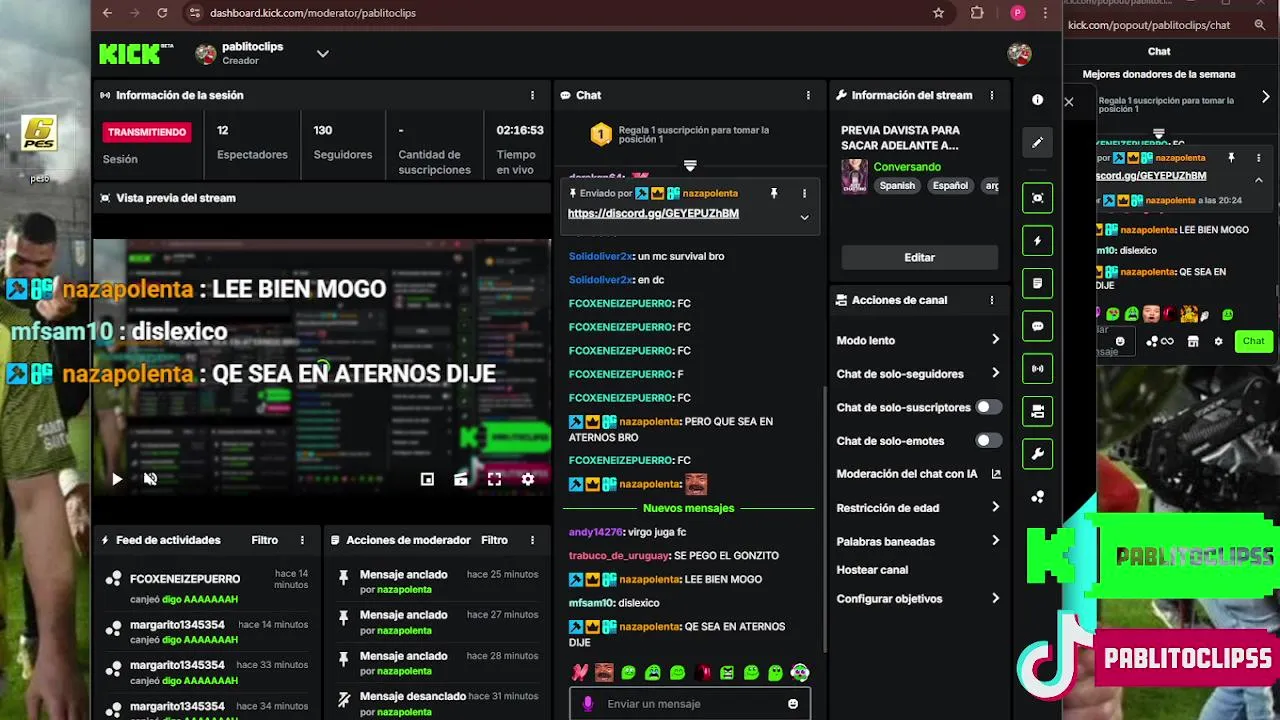The height and width of the screenshot is (720, 1280).
Task: Click microphone icon in message box
Action: click(587, 704)
